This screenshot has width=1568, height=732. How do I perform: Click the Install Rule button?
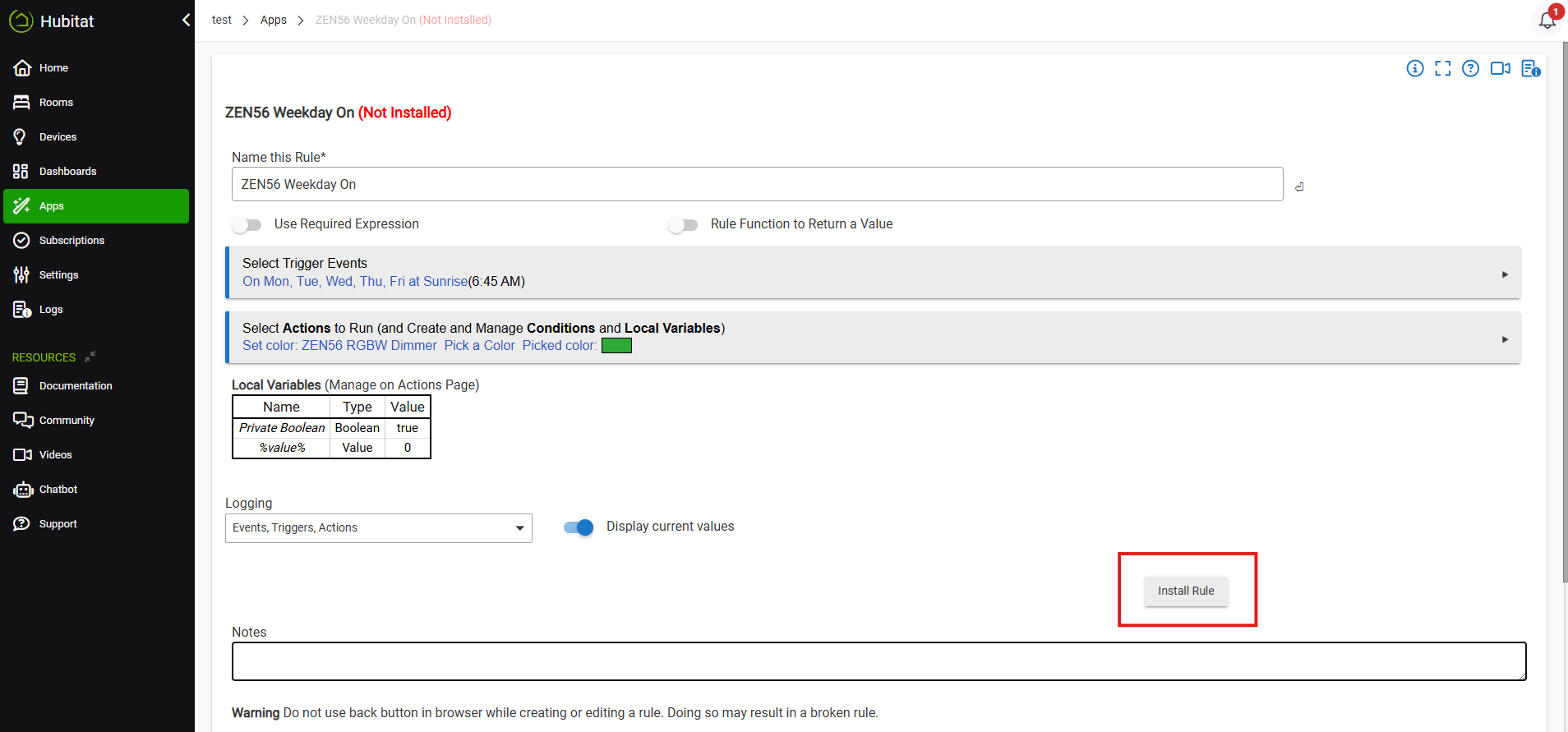(1186, 591)
